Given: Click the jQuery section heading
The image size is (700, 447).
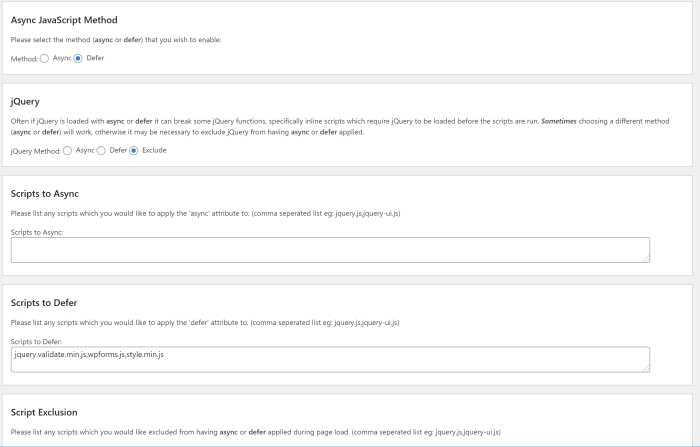Looking at the screenshot, I should [x=25, y=102].
